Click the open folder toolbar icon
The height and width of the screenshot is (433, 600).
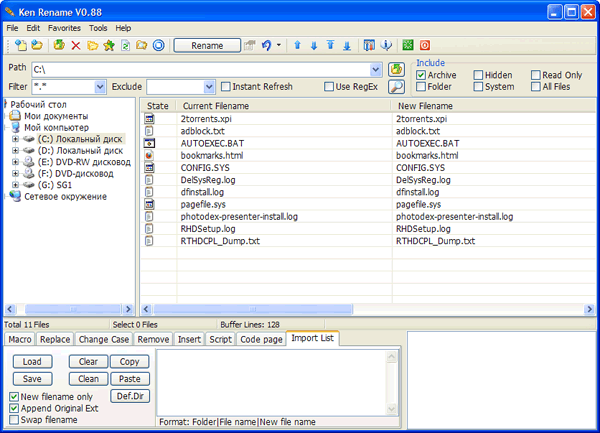(x=37, y=45)
